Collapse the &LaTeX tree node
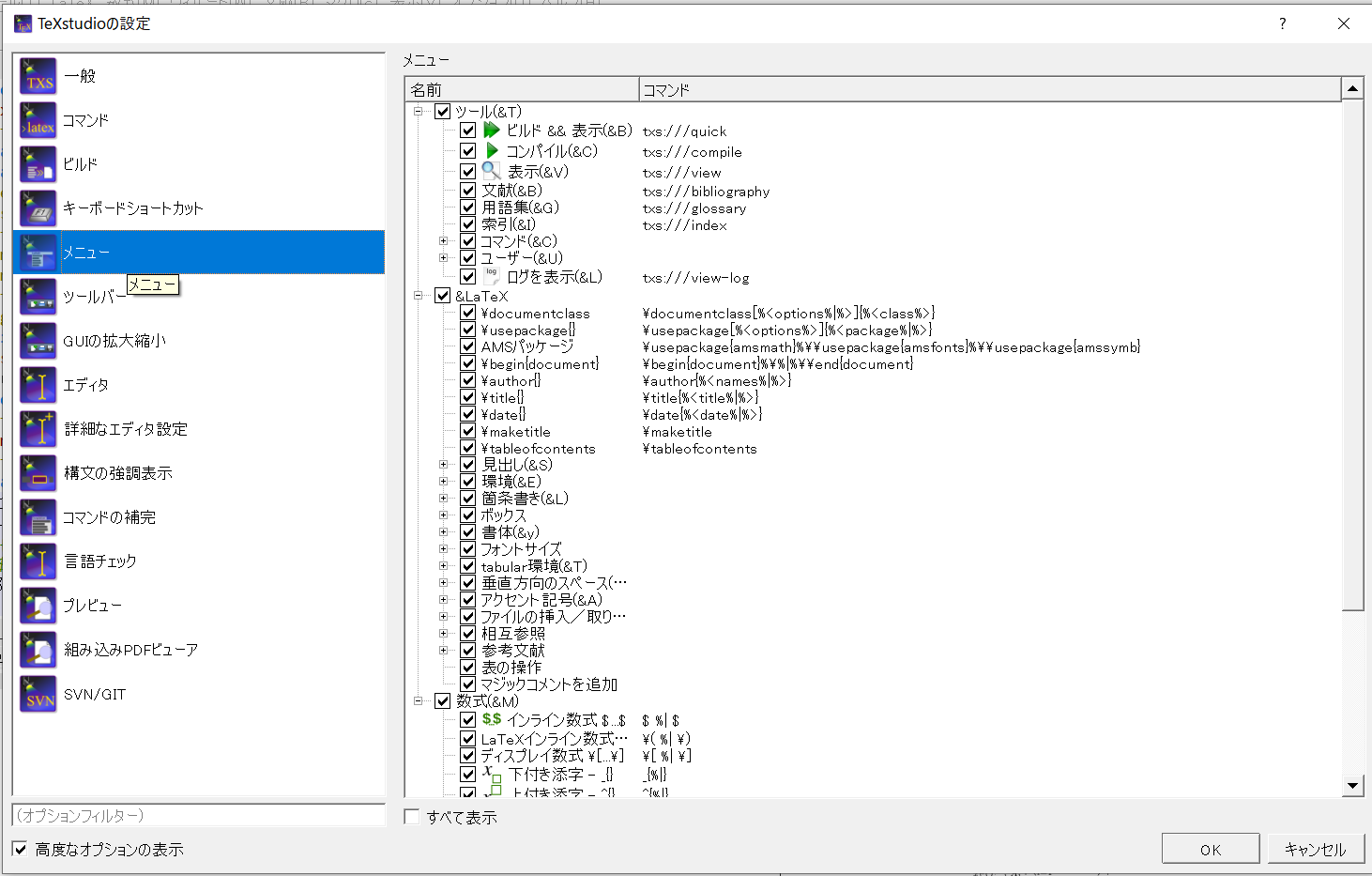This screenshot has height=876, width=1372. point(419,296)
